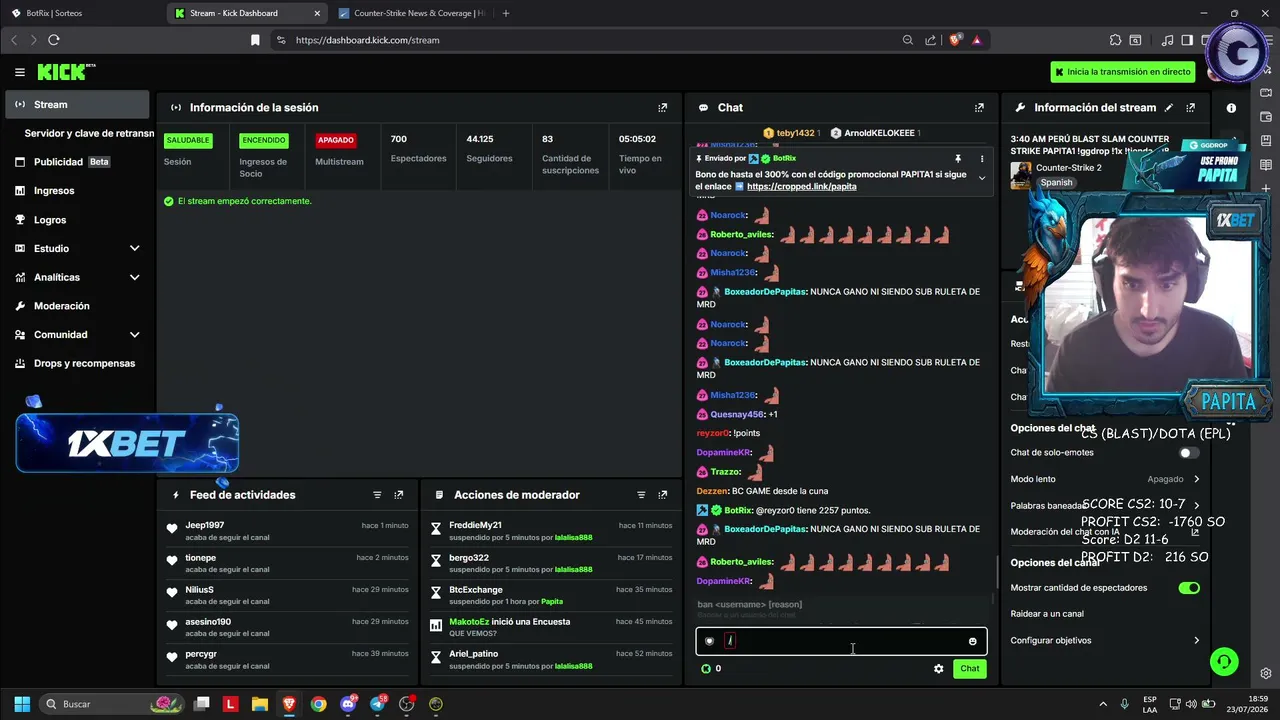Filter the Acciones de moderador list
The image size is (1280, 720).
pos(641,495)
